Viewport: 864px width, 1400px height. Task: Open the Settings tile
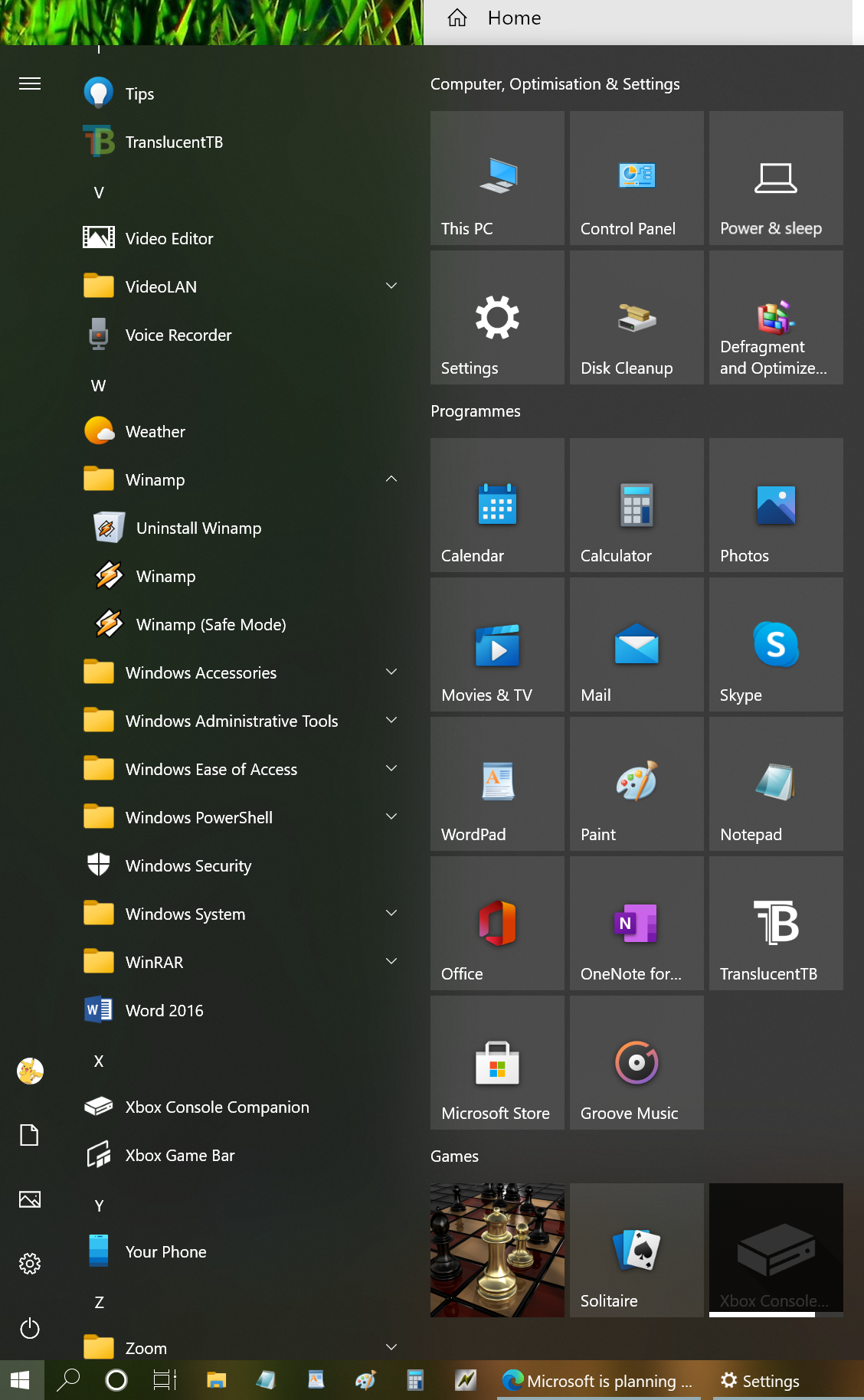tap(497, 317)
